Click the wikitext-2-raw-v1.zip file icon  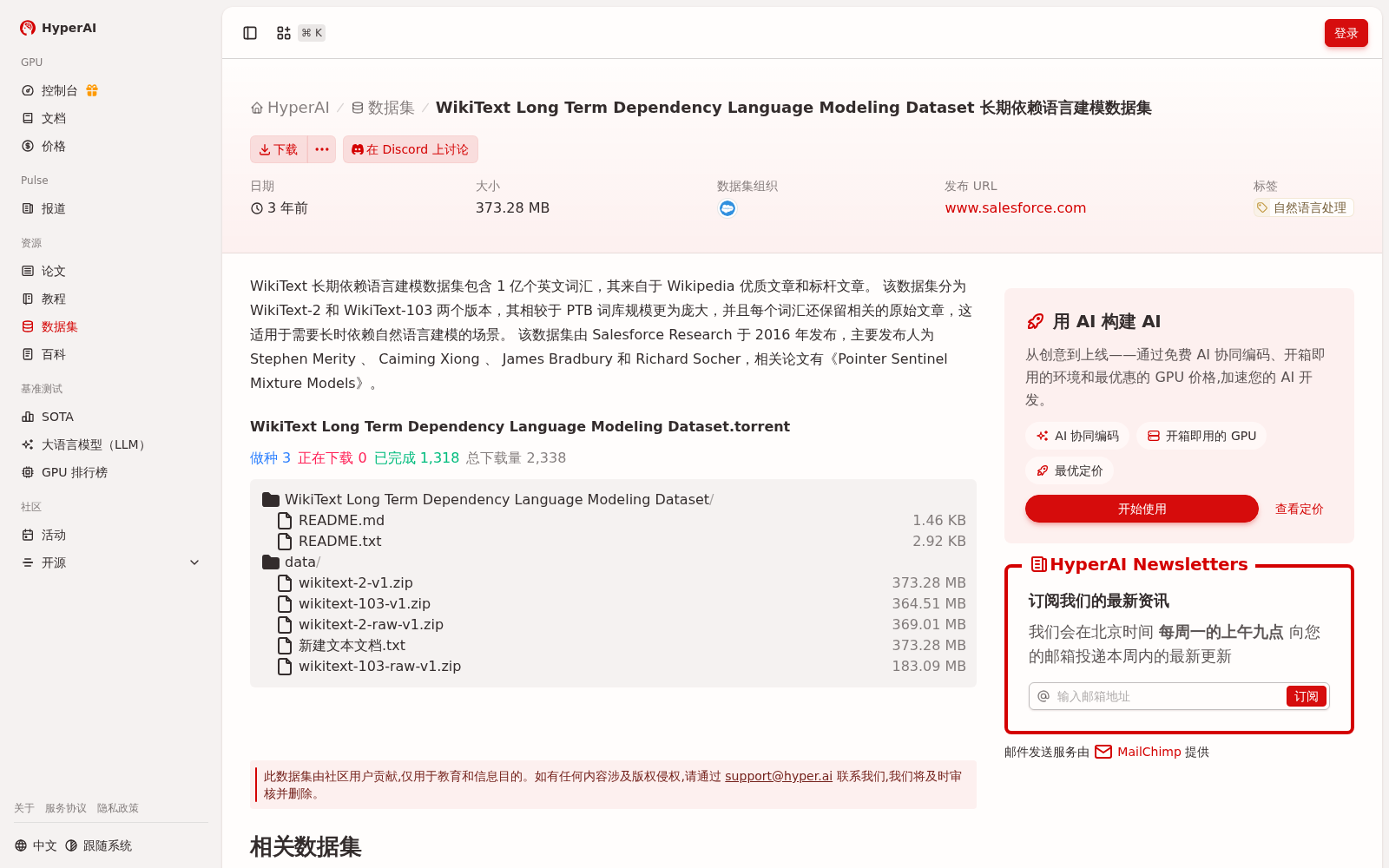pyautogui.click(x=285, y=625)
